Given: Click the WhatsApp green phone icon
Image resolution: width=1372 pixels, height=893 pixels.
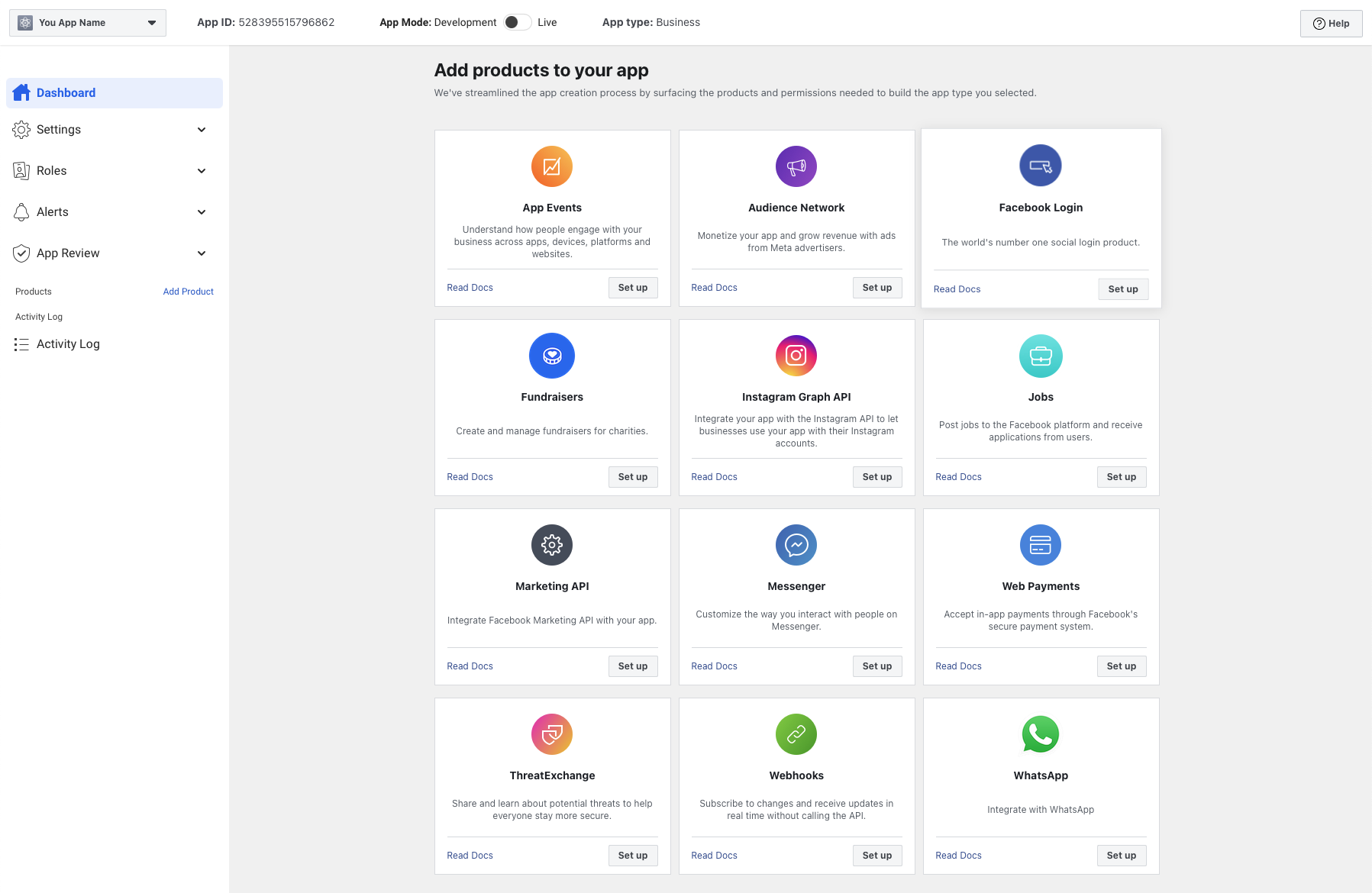Looking at the screenshot, I should click(1040, 734).
